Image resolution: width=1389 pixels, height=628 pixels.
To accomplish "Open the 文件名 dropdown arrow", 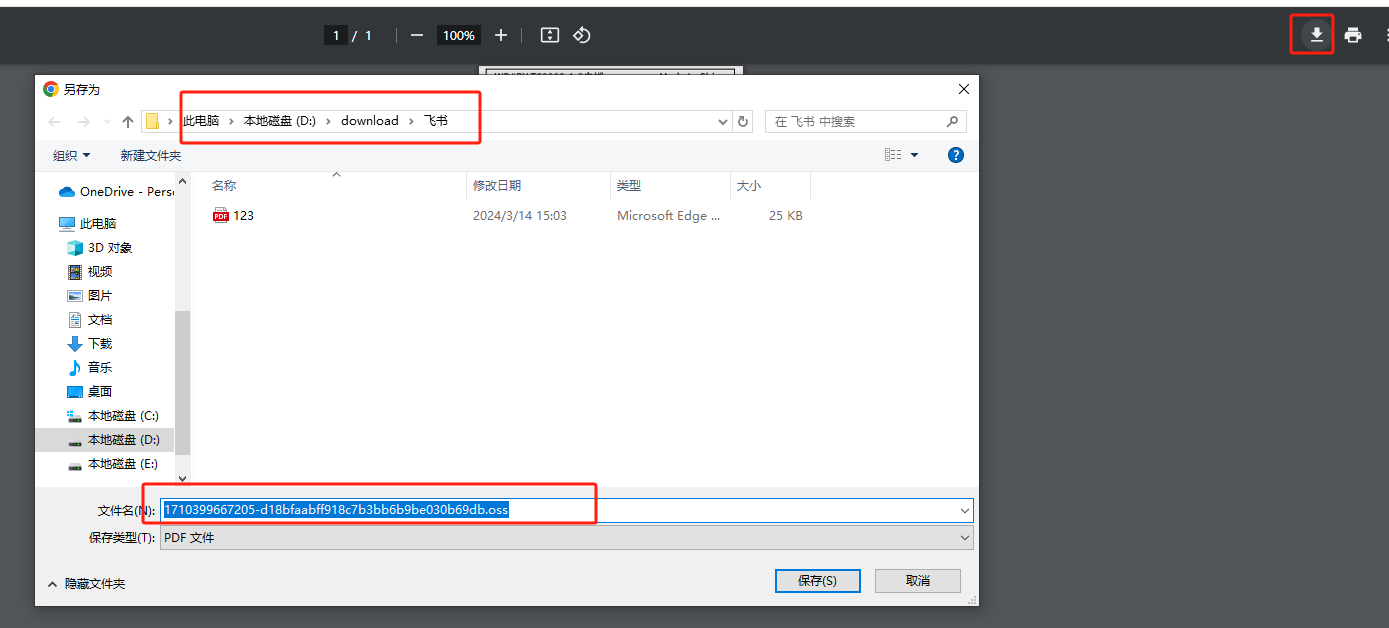I will pyautogui.click(x=964, y=510).
